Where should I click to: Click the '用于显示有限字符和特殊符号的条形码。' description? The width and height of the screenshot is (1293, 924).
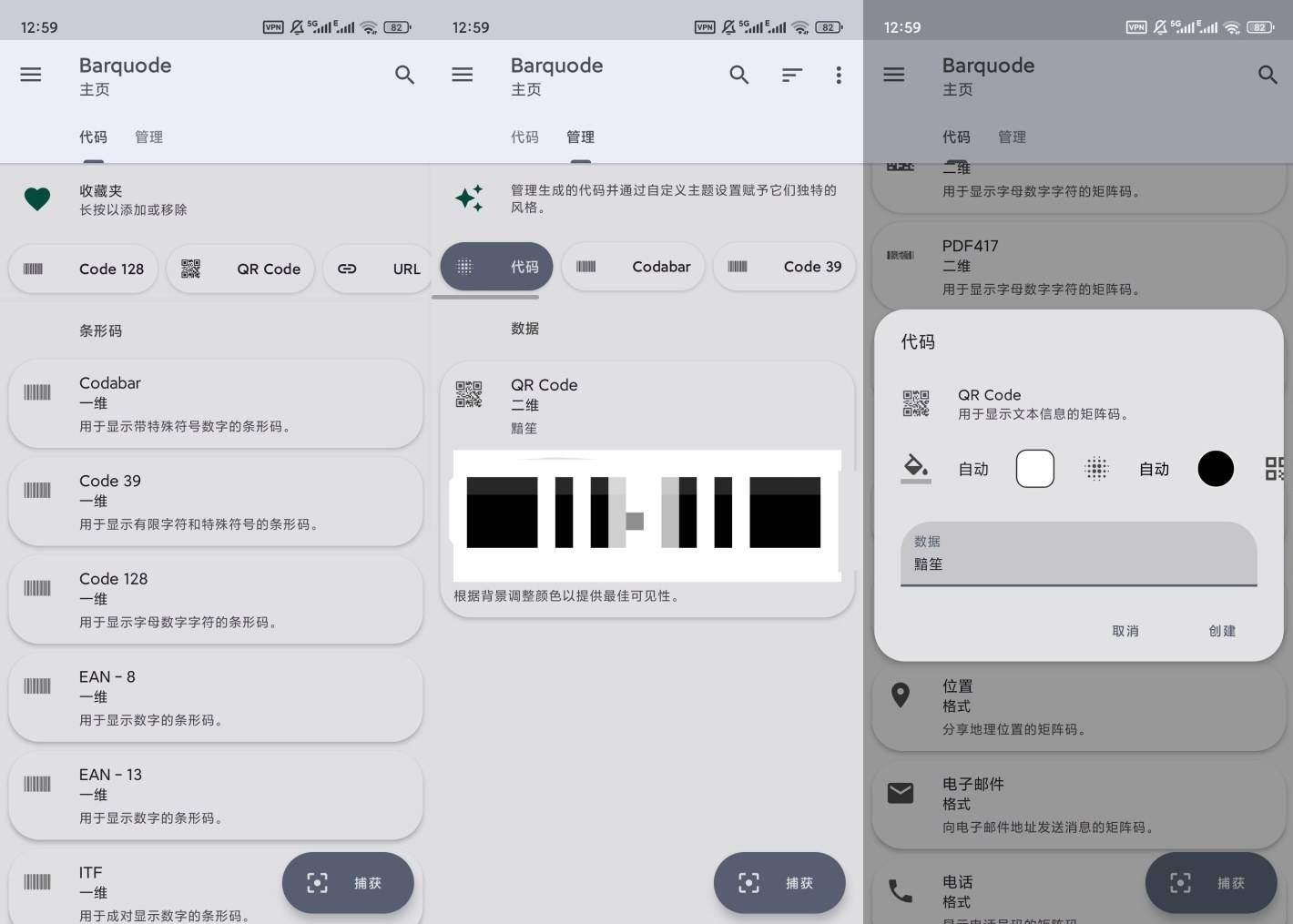tap(199, 524)
